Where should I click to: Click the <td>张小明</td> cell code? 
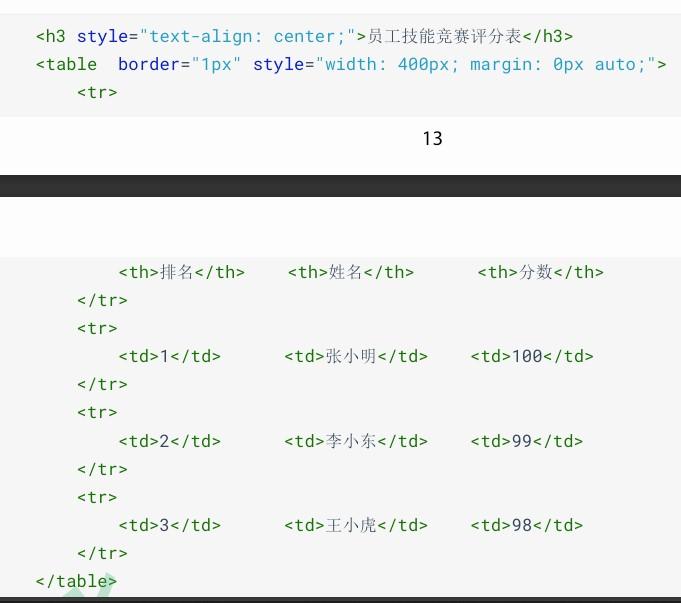point(356,356)
